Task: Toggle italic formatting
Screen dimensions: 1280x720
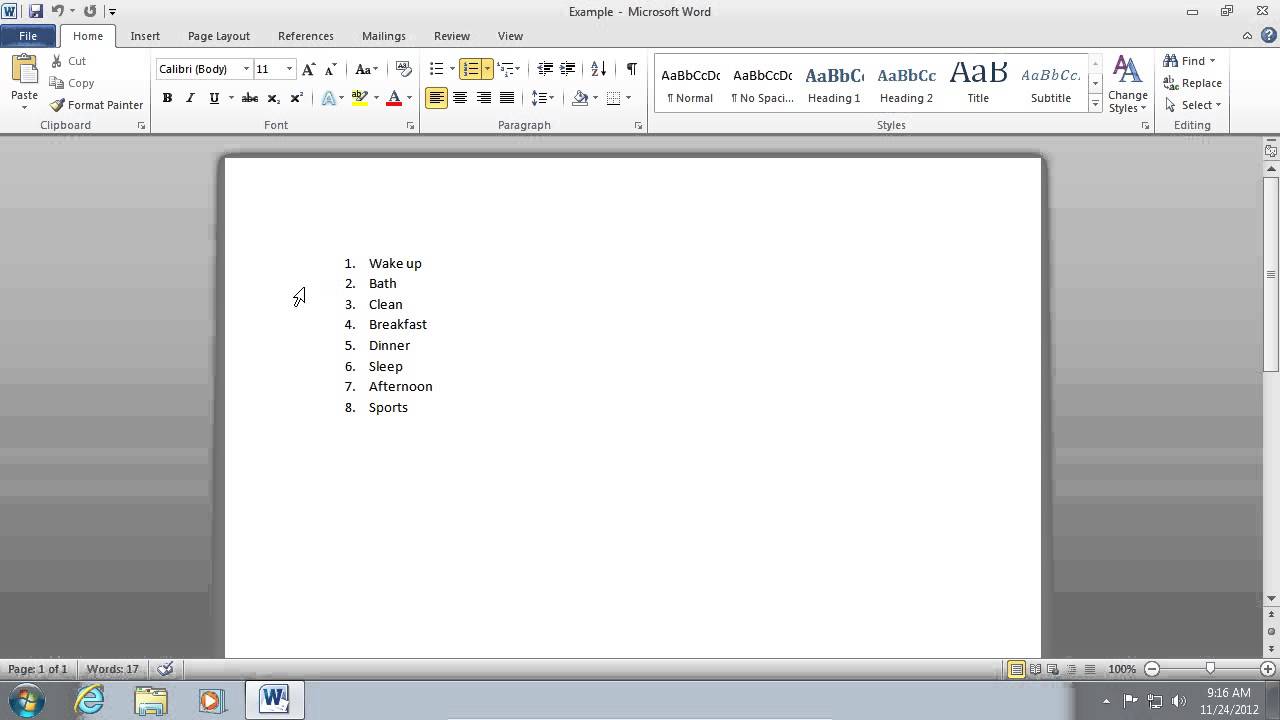Action: 190,98
